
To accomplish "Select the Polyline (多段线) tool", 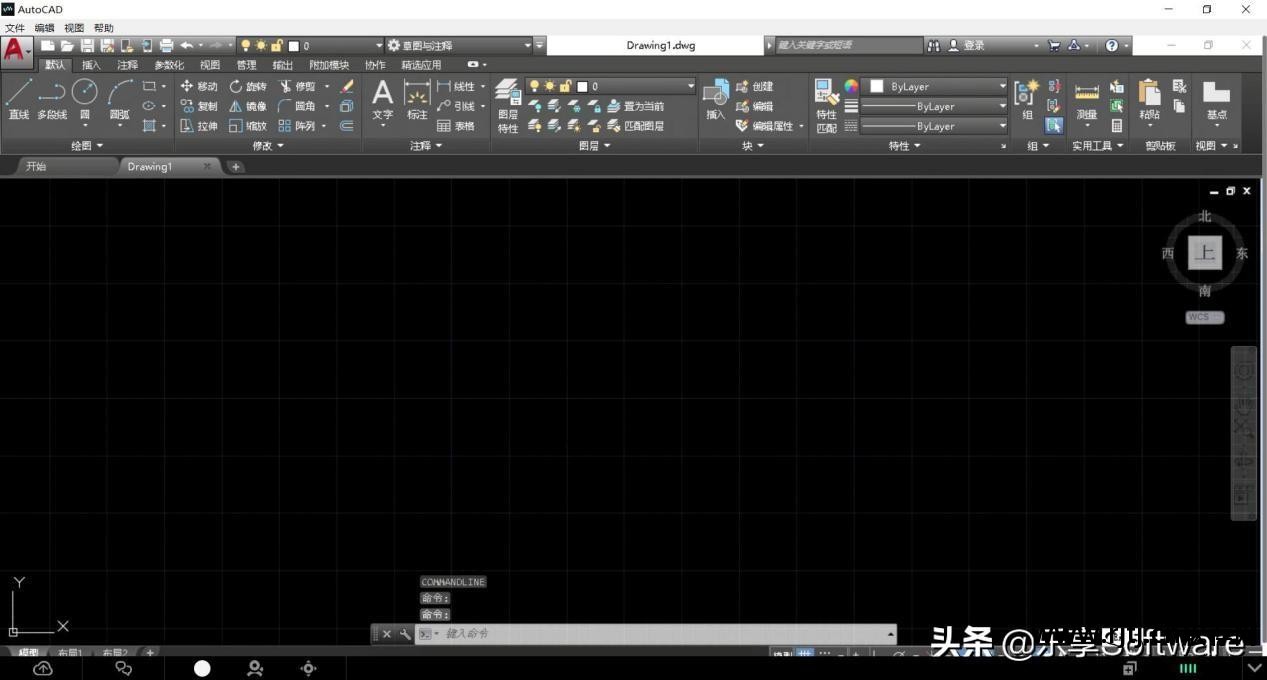I will point(52,100).
